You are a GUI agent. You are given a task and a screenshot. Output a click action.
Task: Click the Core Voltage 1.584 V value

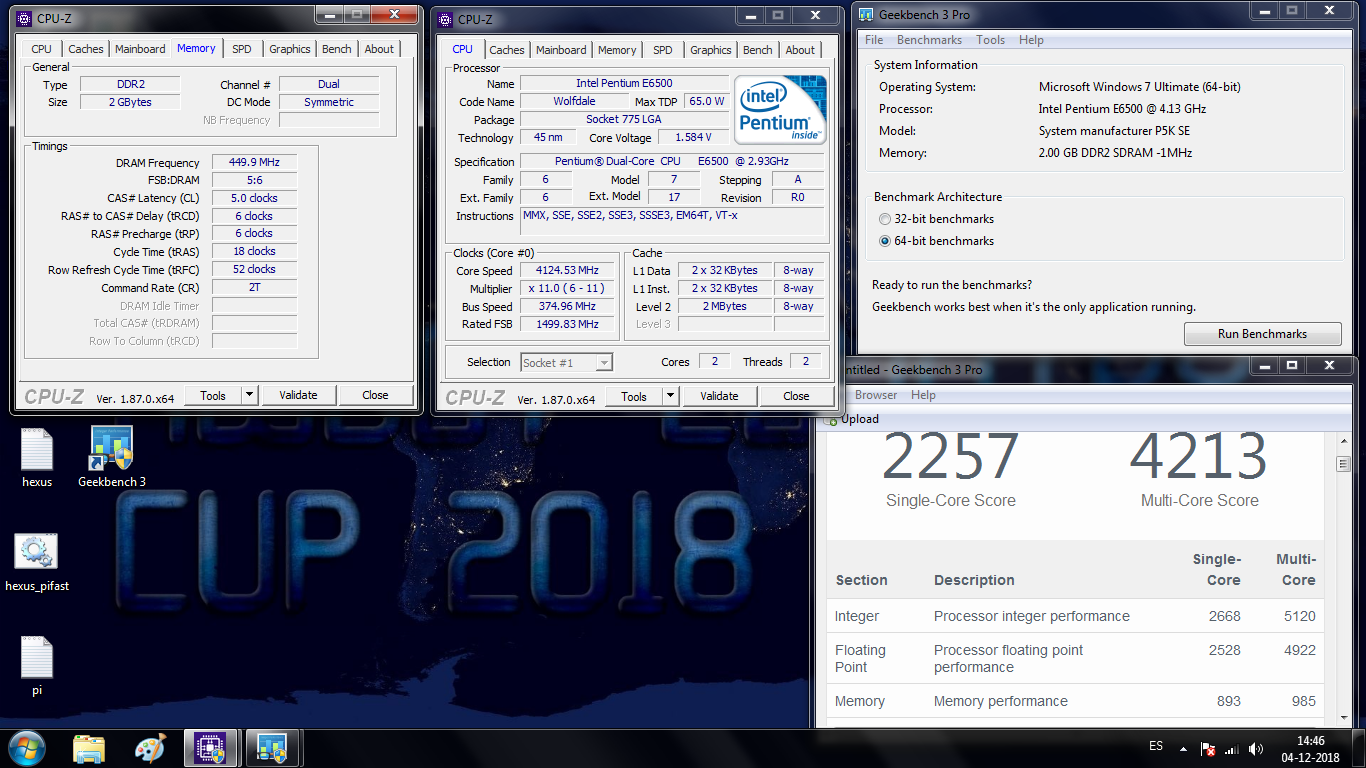point(692,138)
